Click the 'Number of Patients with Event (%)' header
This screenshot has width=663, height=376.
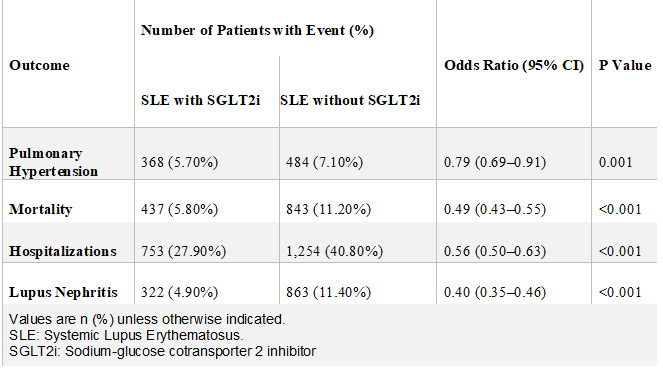tap(257, 30)
